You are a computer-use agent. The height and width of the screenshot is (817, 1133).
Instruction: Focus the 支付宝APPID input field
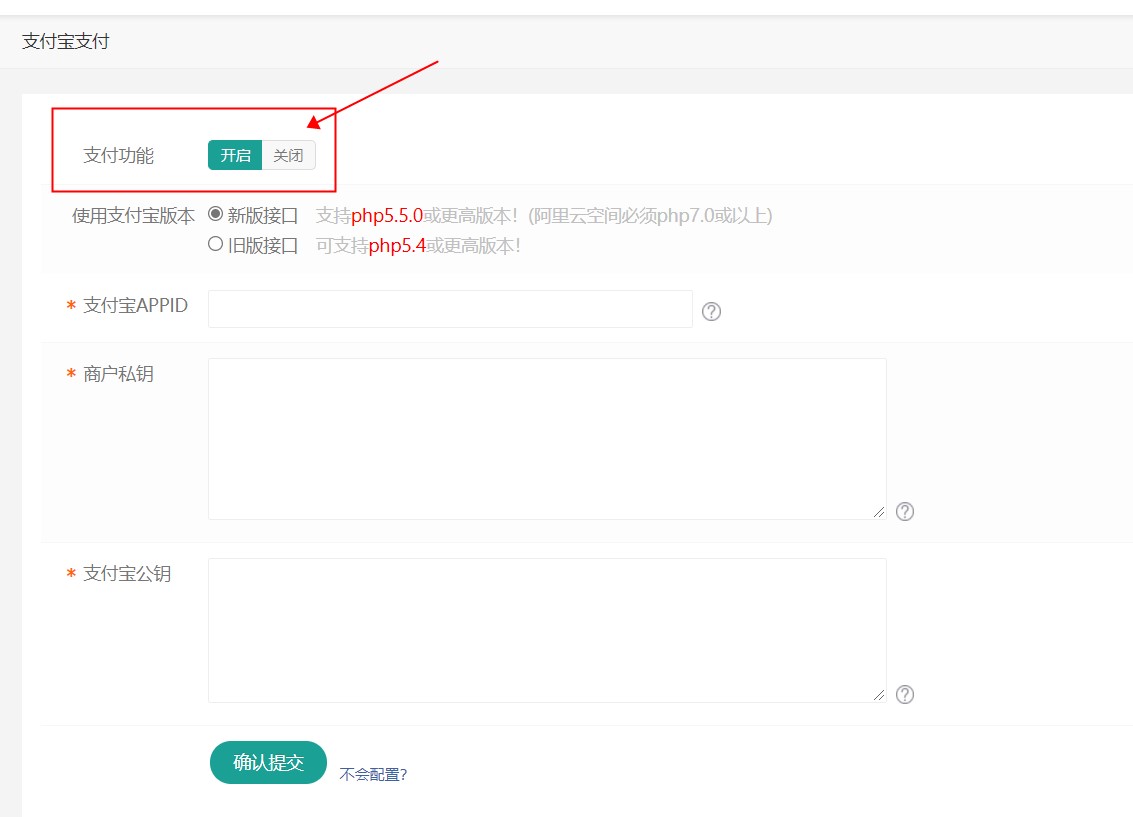450,309
